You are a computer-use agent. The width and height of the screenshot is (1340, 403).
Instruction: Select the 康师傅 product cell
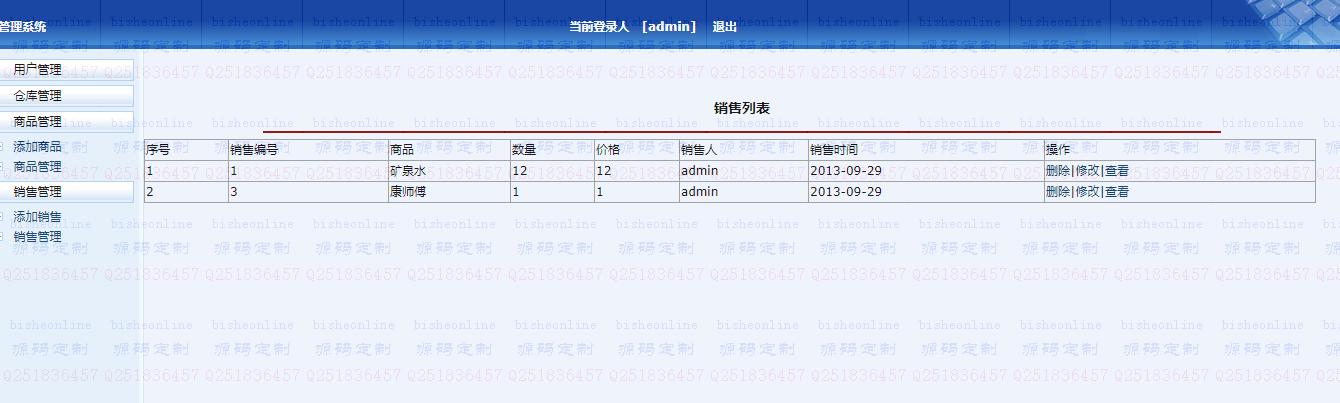449,192
